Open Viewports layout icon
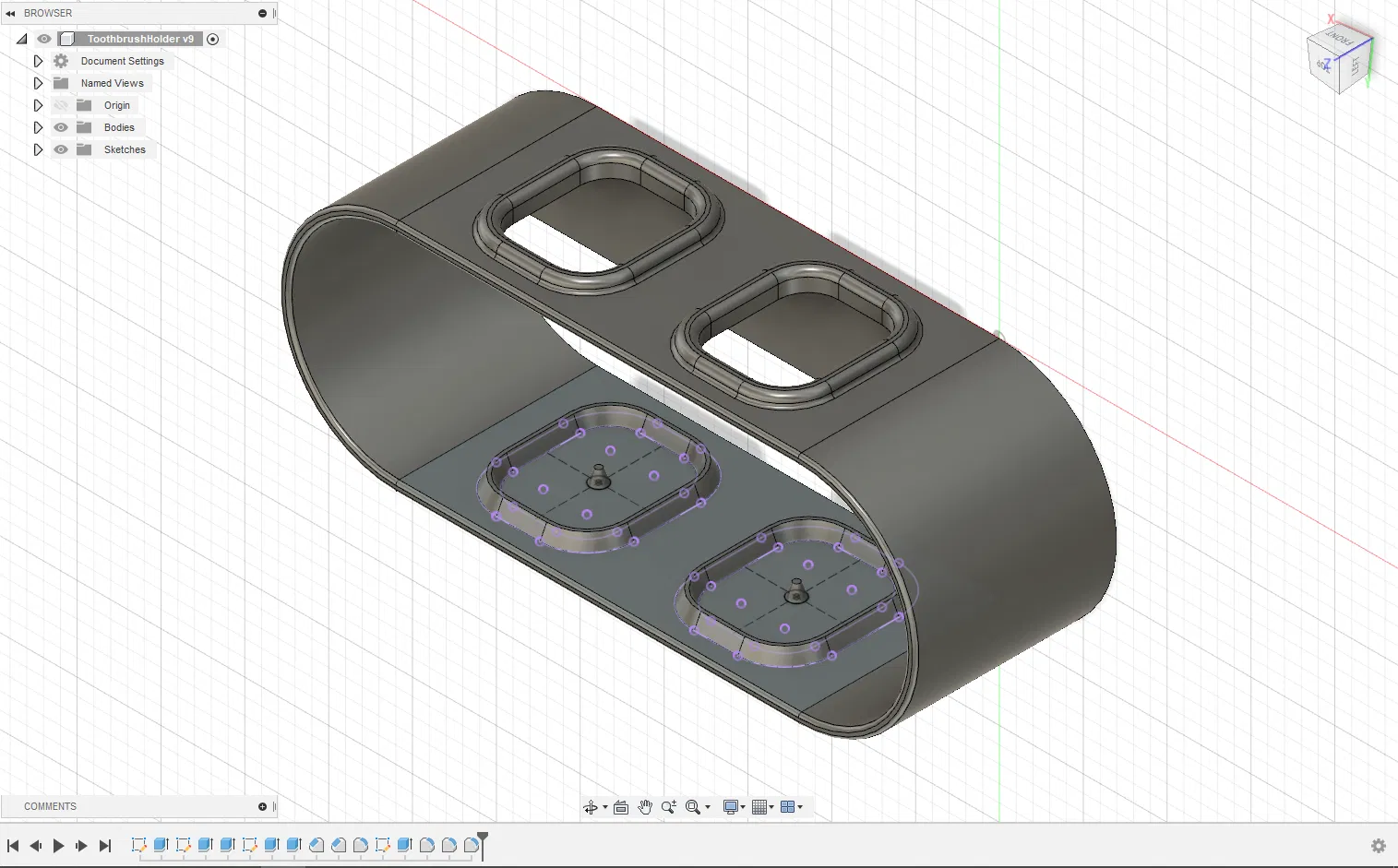Viewport: 1398px width, 868px height. tap(788, 807)
